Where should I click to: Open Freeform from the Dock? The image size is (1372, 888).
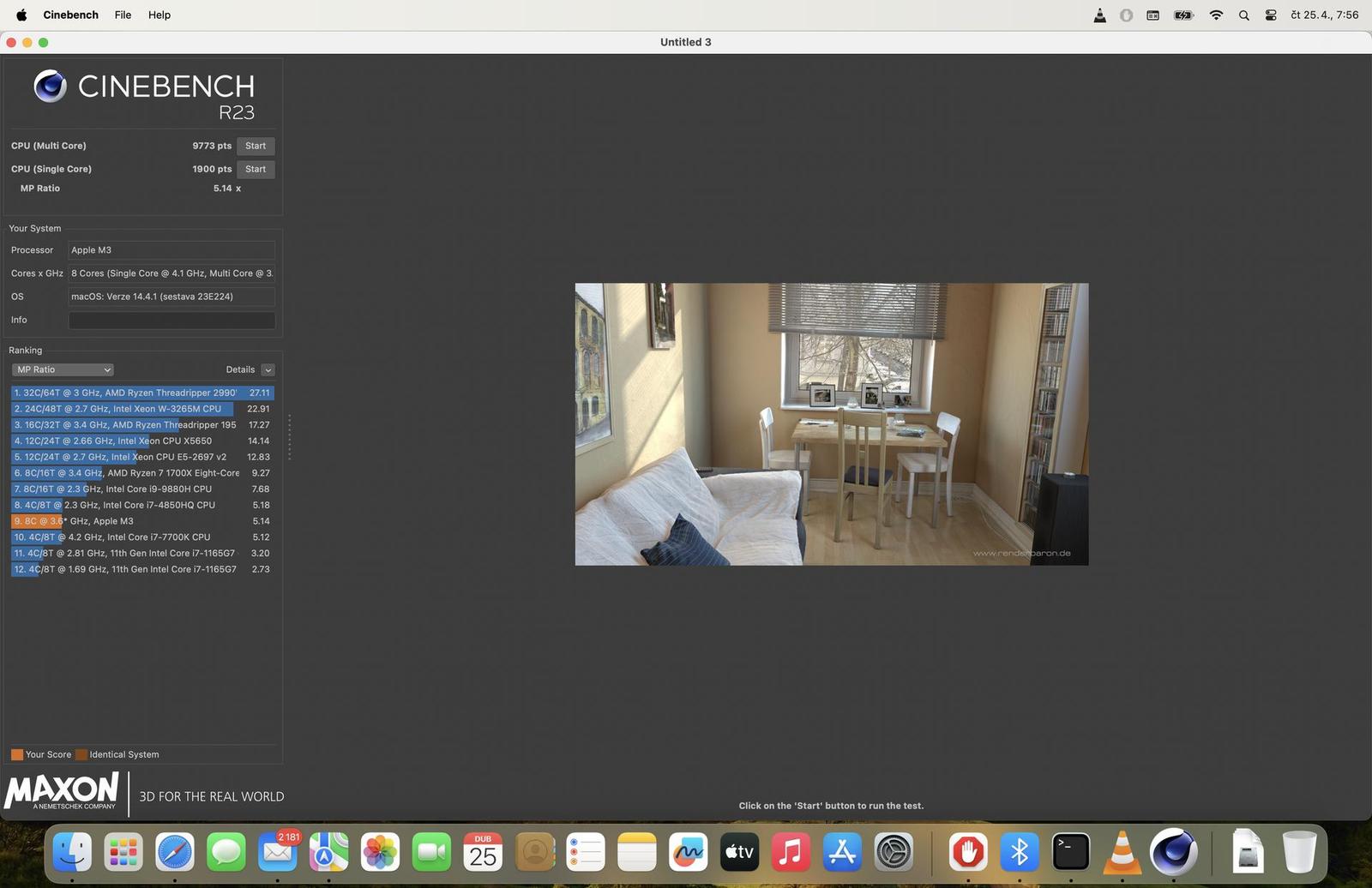pos(689,852)
